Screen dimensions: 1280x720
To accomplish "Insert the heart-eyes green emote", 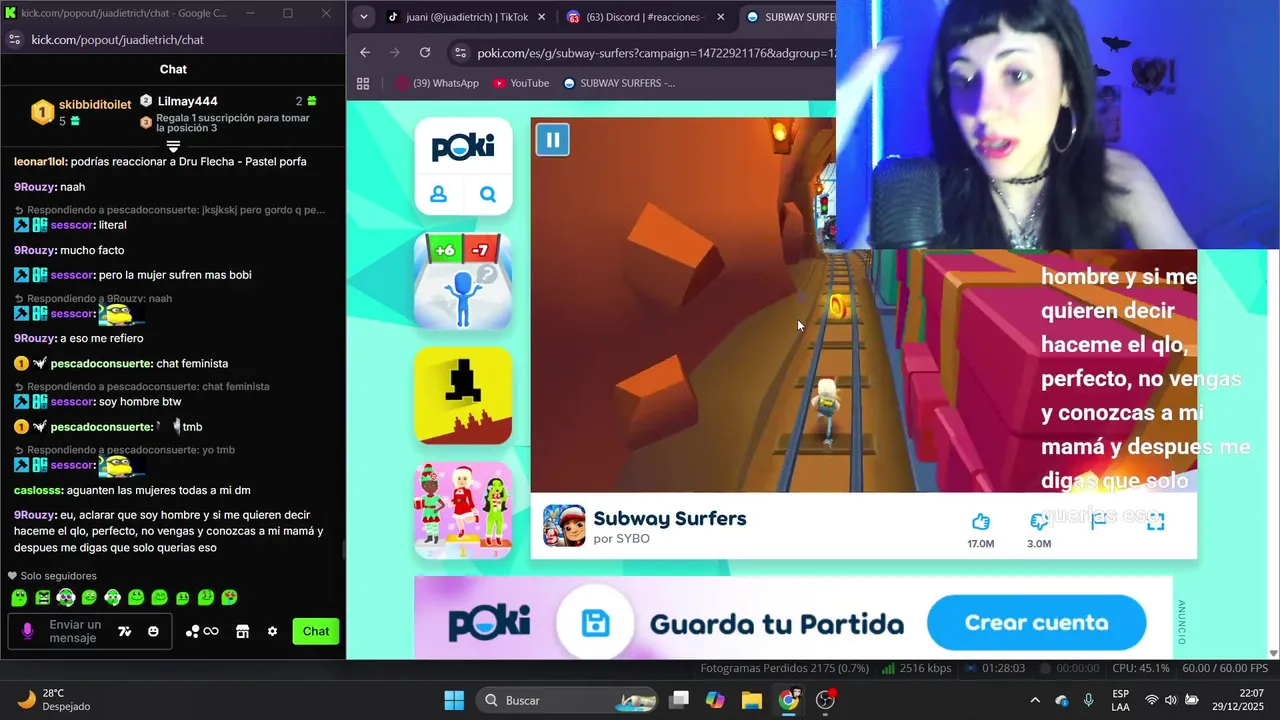I will pyautogui.click(x=229, y=598).
